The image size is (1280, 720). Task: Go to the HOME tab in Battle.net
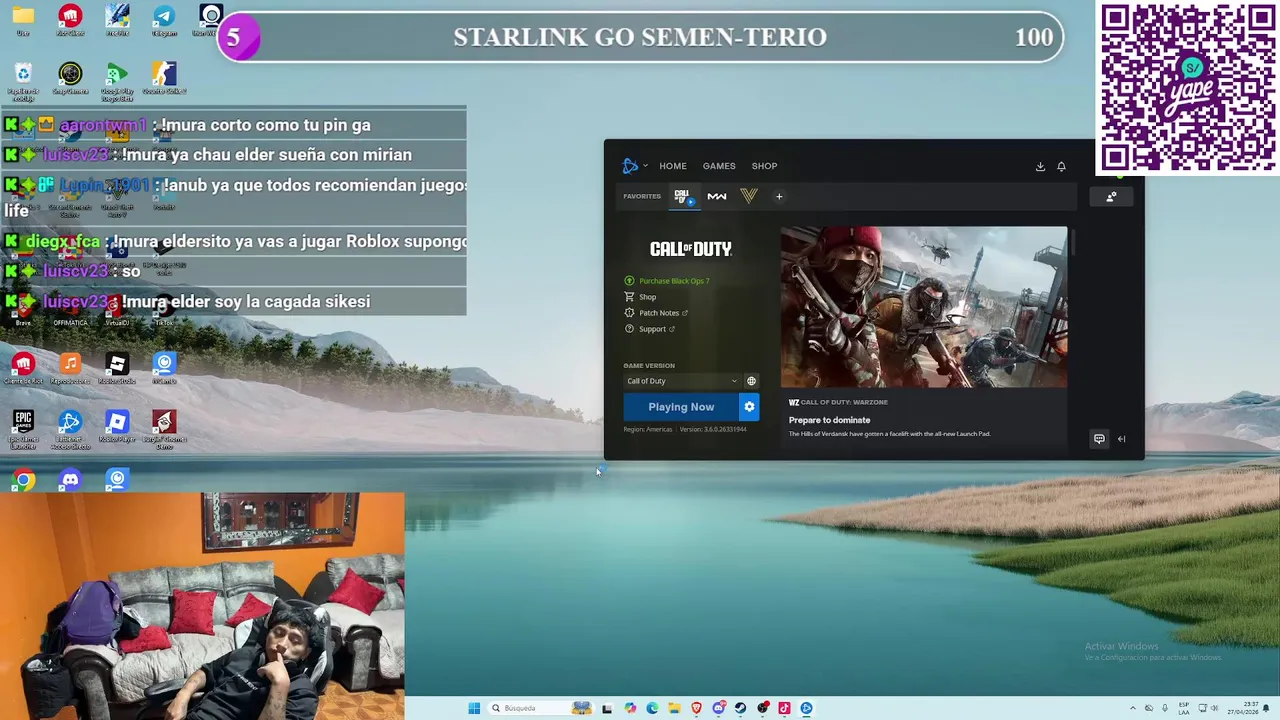click(x=672, y=166)
